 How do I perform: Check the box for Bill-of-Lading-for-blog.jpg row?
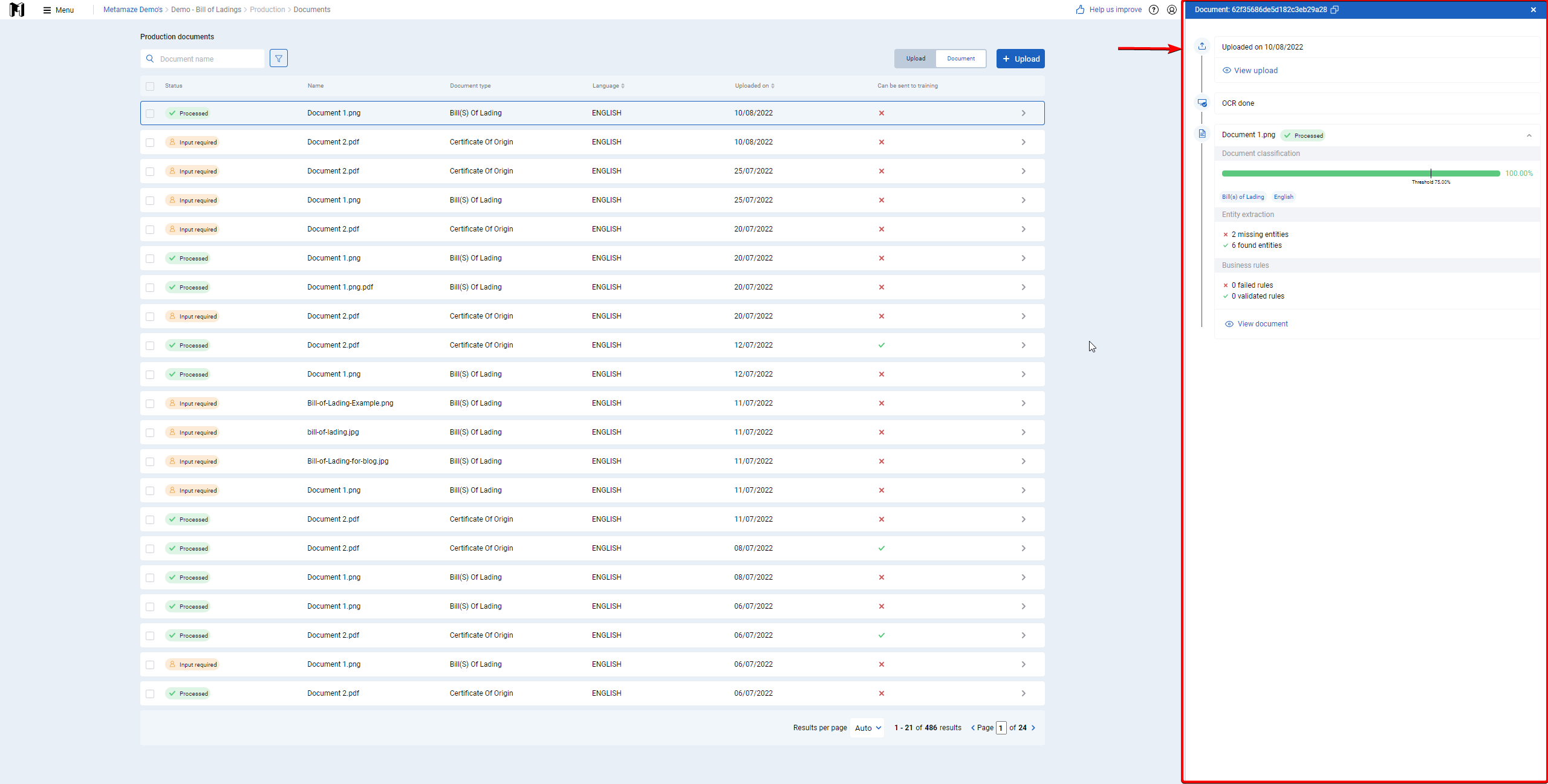click(150, 462)
